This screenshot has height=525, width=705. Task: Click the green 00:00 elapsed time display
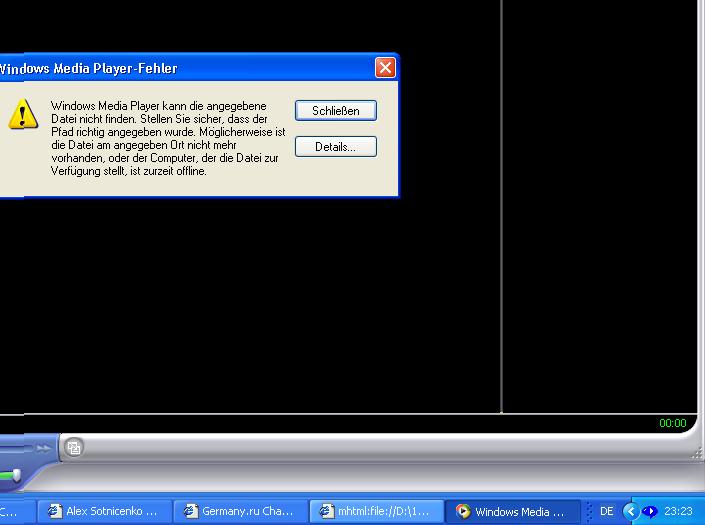673,423
